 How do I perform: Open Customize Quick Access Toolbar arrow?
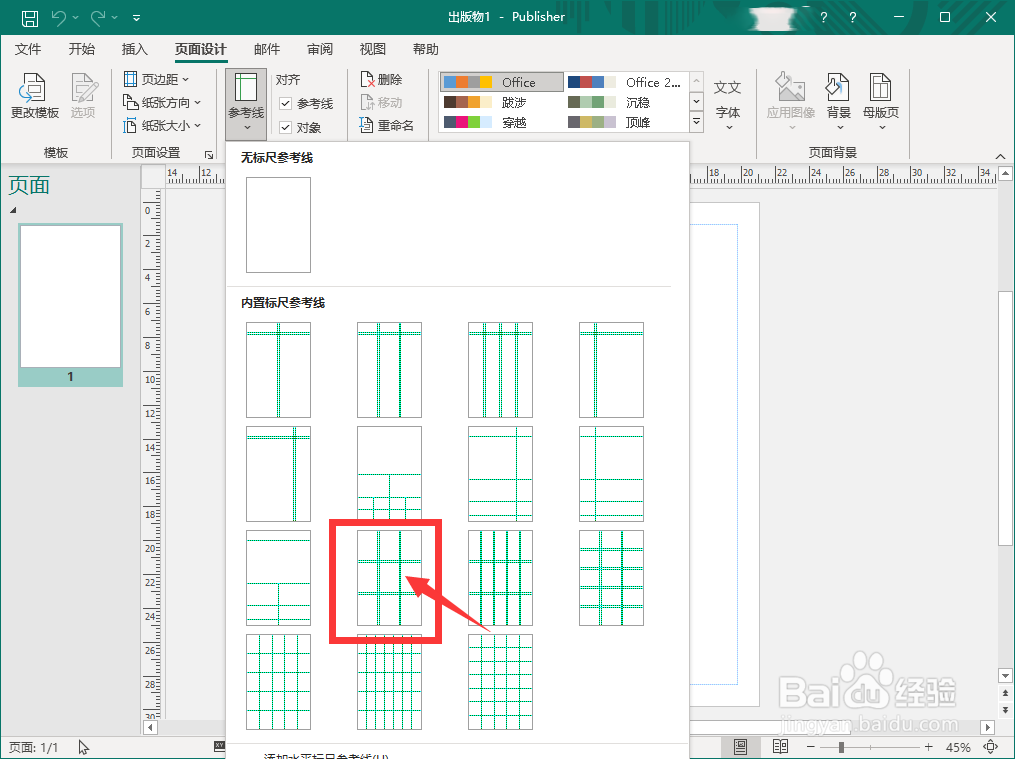(137, 18)
